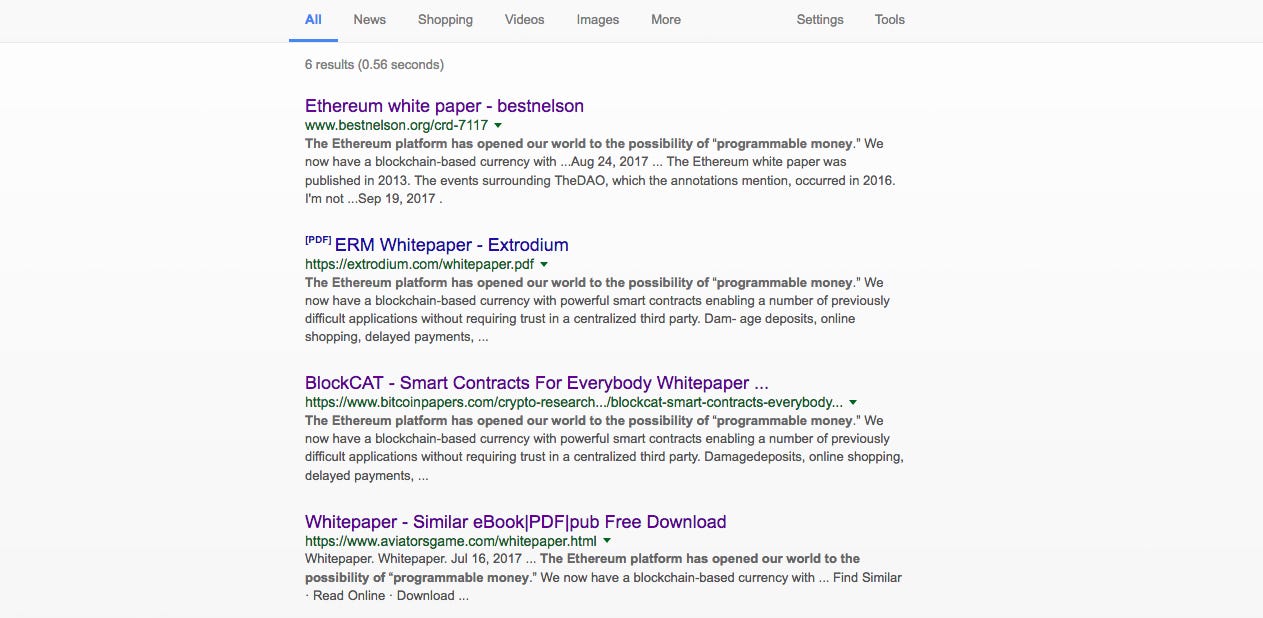Switch to the News tab
The height and width of the screenshot is (618, 1263).
(369, 19)
